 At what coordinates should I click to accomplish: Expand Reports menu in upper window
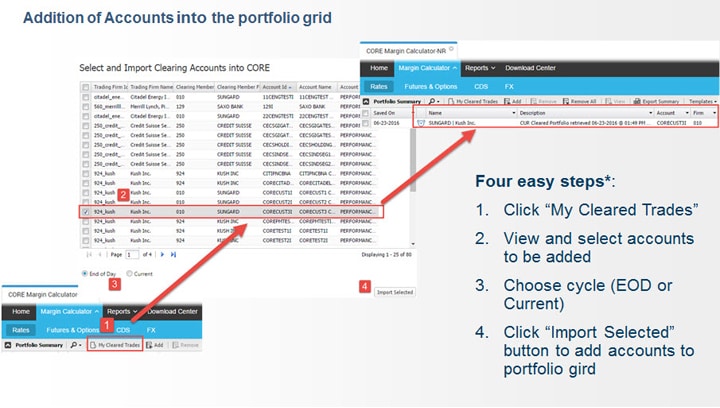pos(480,68)
